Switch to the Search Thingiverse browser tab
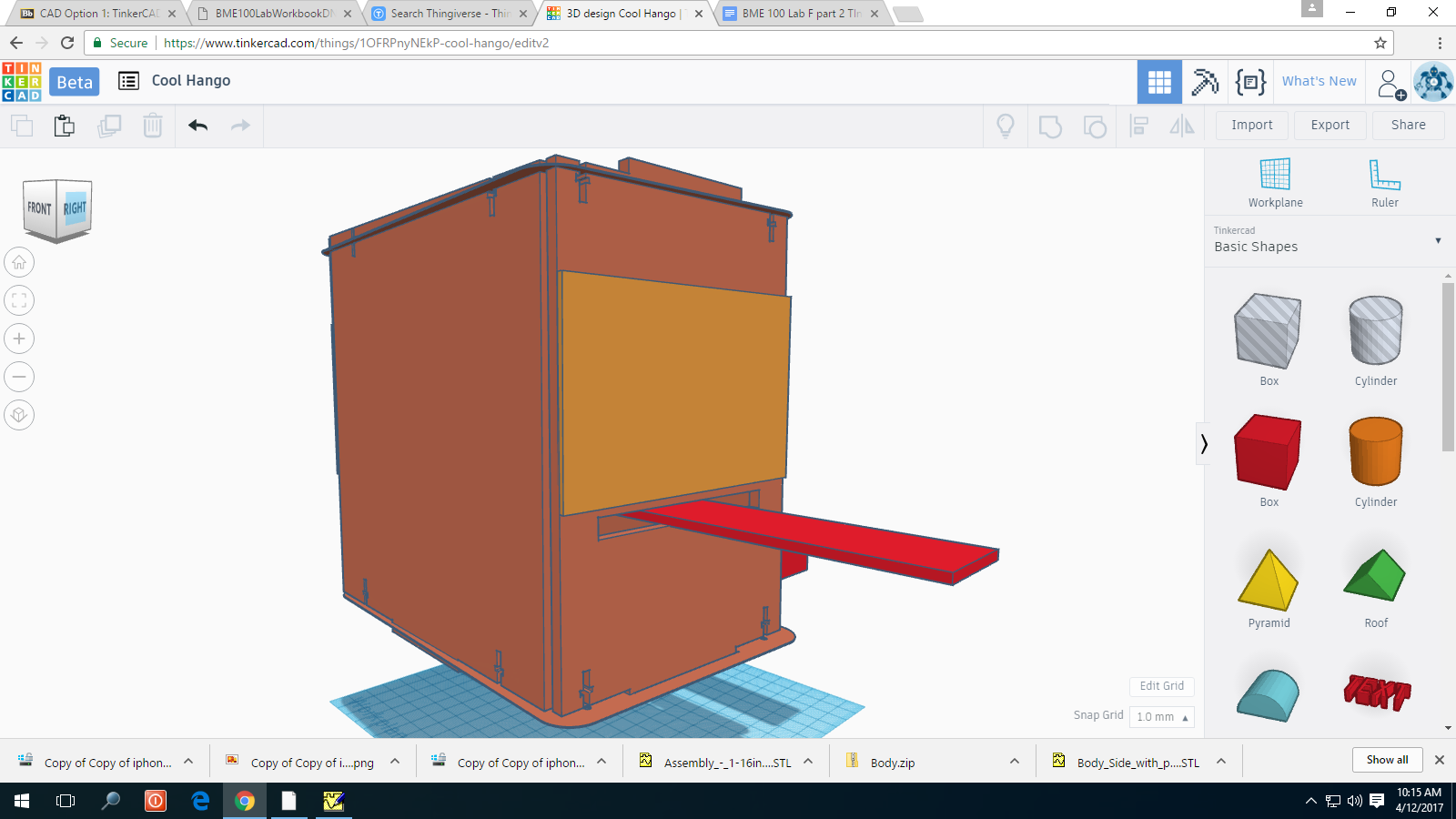This screenshot has width=1456, height=819. tap(450, 14)
